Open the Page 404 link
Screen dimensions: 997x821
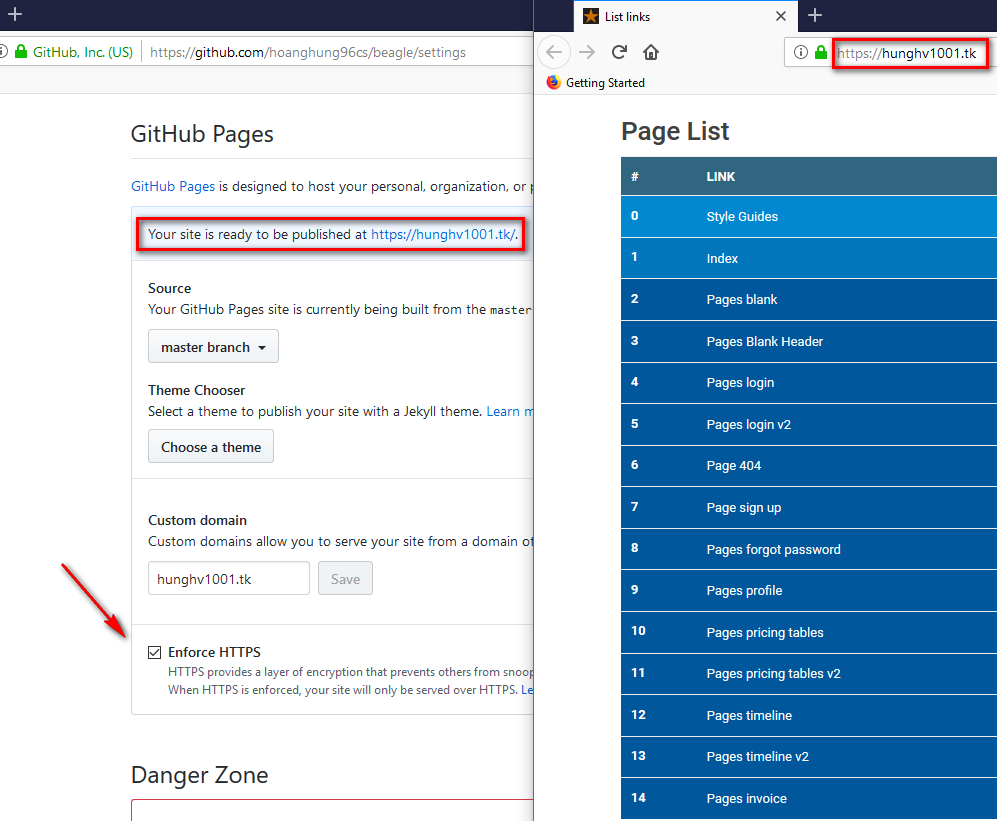click(733, 466)
